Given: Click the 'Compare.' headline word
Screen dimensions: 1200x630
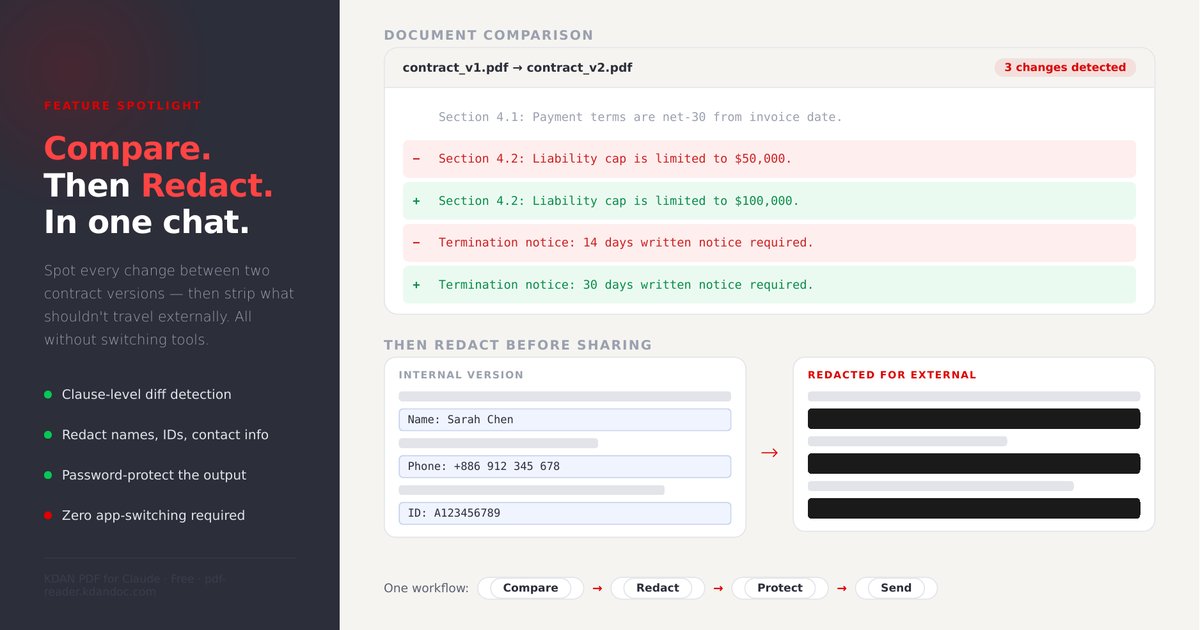Looking at the screenshot, I should pyautogui.click(x=127, y=149).
